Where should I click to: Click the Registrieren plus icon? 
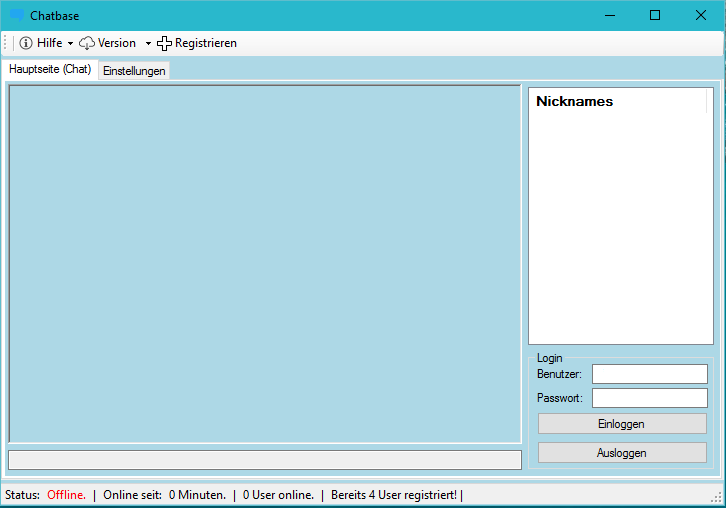[165, 43]
